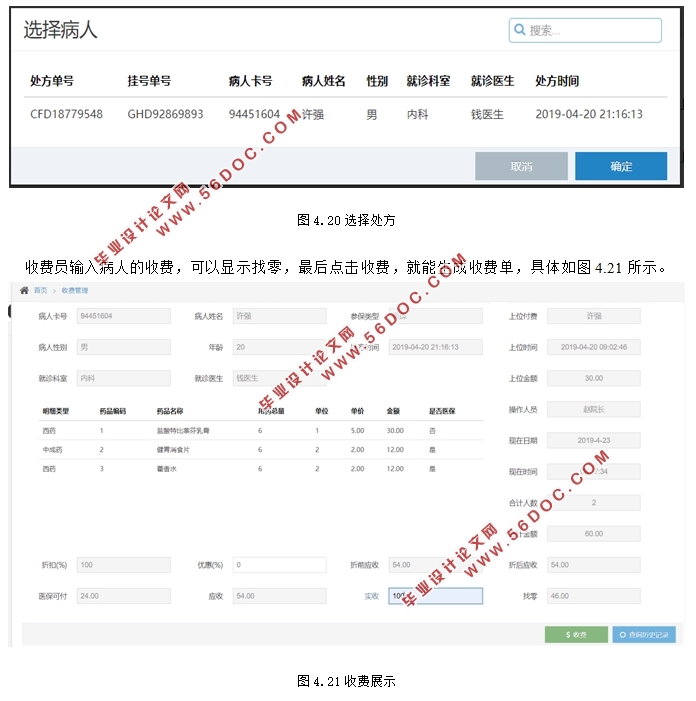Click the home icon in the breadcrumb
This screenshot has width=696, height=701.
(24, 290)
